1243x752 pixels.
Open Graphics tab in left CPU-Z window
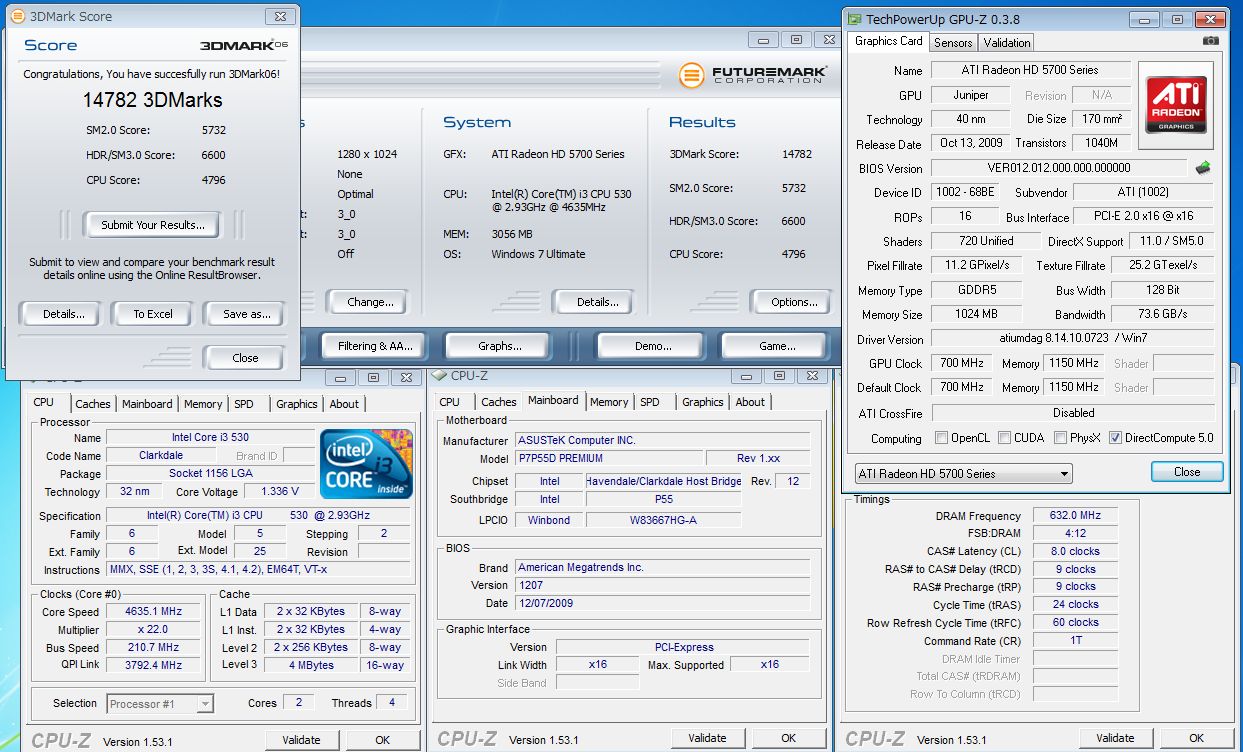tap(297, 404)
